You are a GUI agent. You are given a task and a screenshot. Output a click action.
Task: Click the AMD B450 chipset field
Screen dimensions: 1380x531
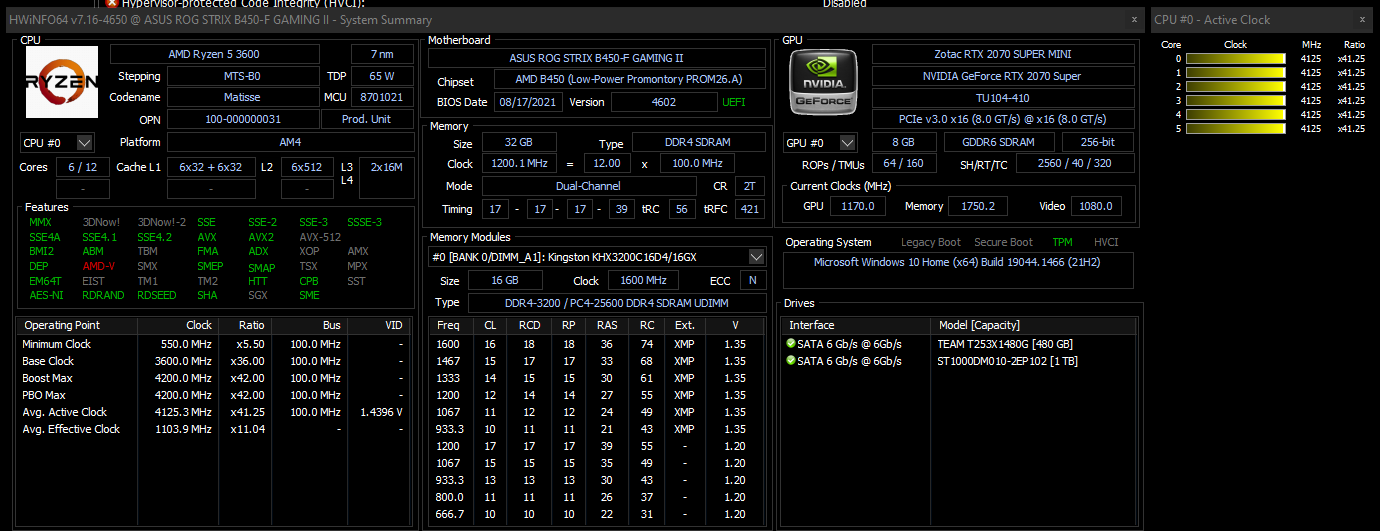[x=625, y=80]
